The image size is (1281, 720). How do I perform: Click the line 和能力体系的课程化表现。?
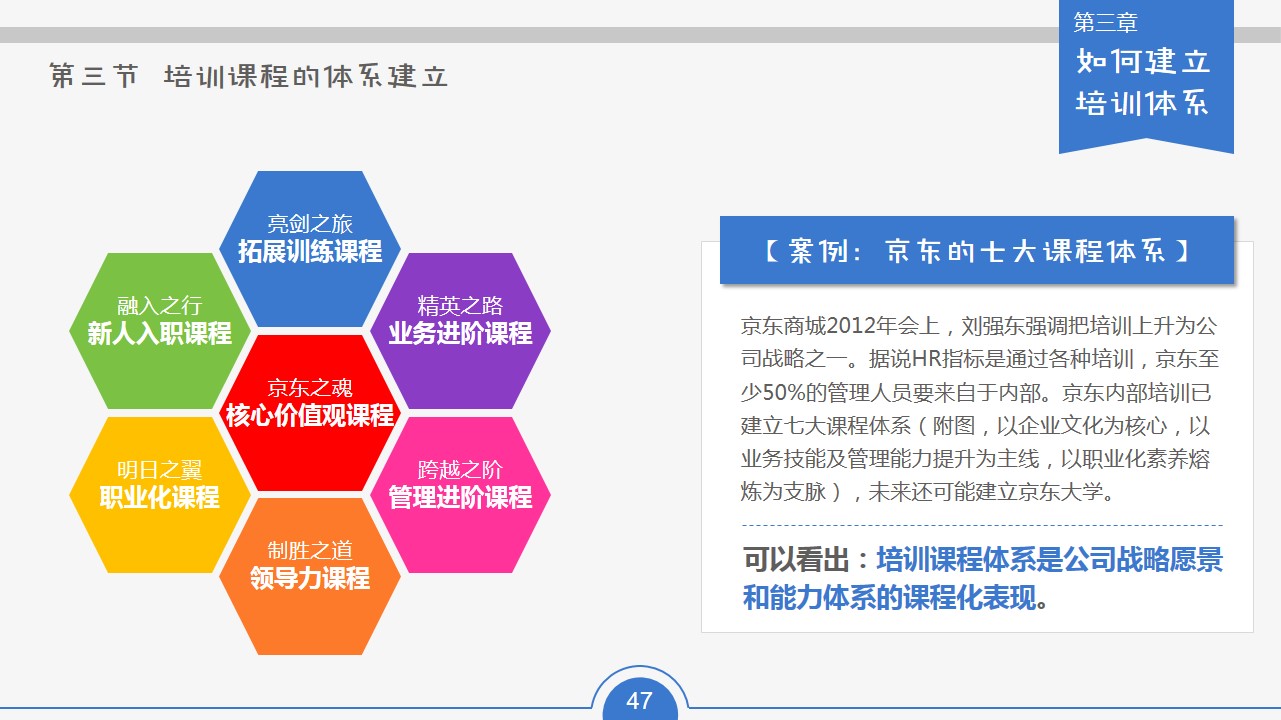pos(897,598)
